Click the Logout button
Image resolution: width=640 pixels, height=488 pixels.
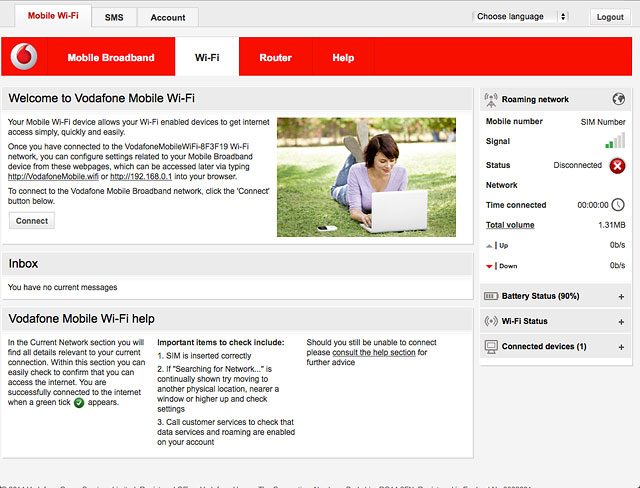(x=608, y=17)
